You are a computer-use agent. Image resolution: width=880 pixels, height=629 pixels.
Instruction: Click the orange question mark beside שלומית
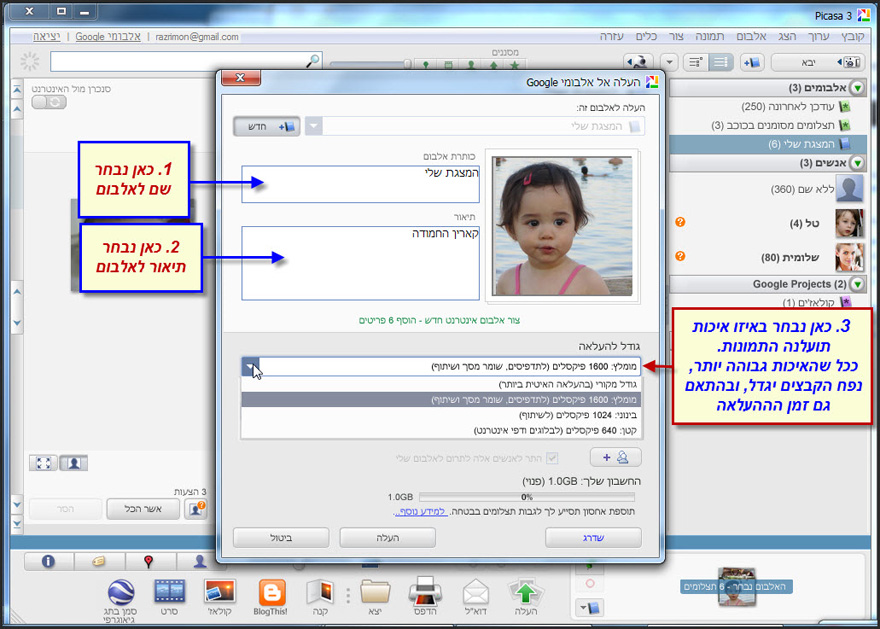[x=680, y=256]
